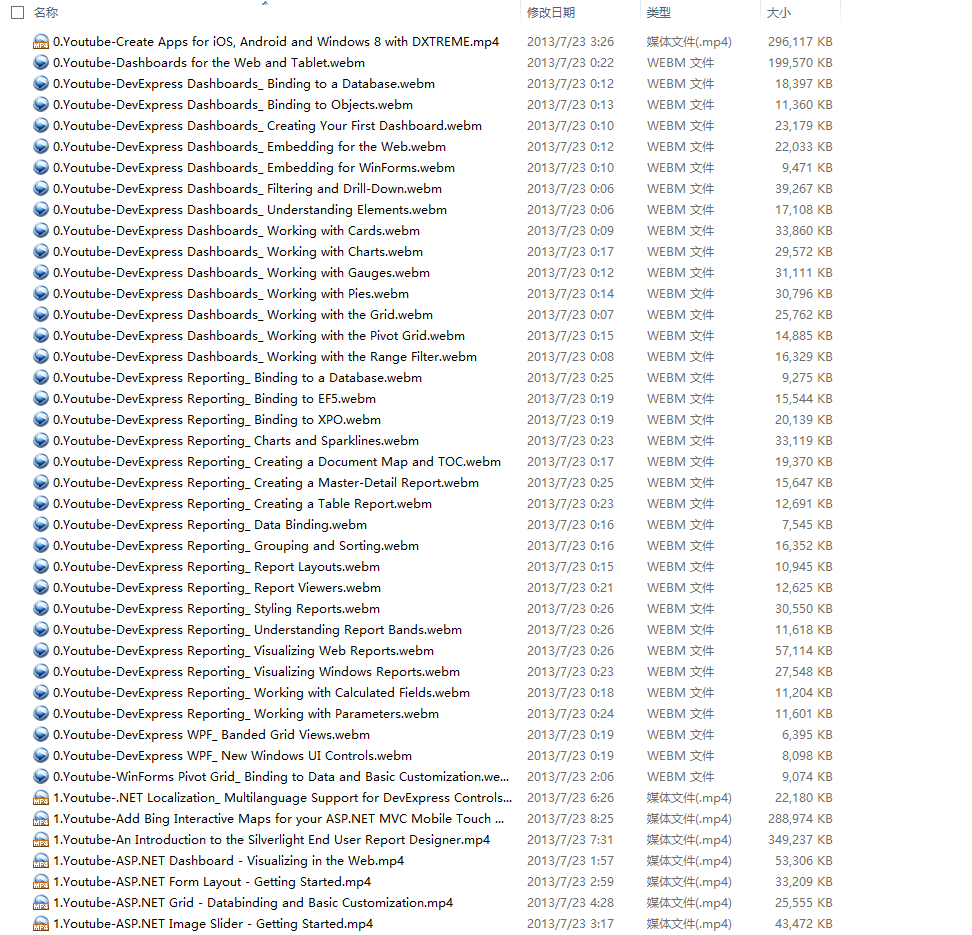The image size is (972, 935).
Task: Select file Report Layouts.webm
Action: click(x=216, y=567)
